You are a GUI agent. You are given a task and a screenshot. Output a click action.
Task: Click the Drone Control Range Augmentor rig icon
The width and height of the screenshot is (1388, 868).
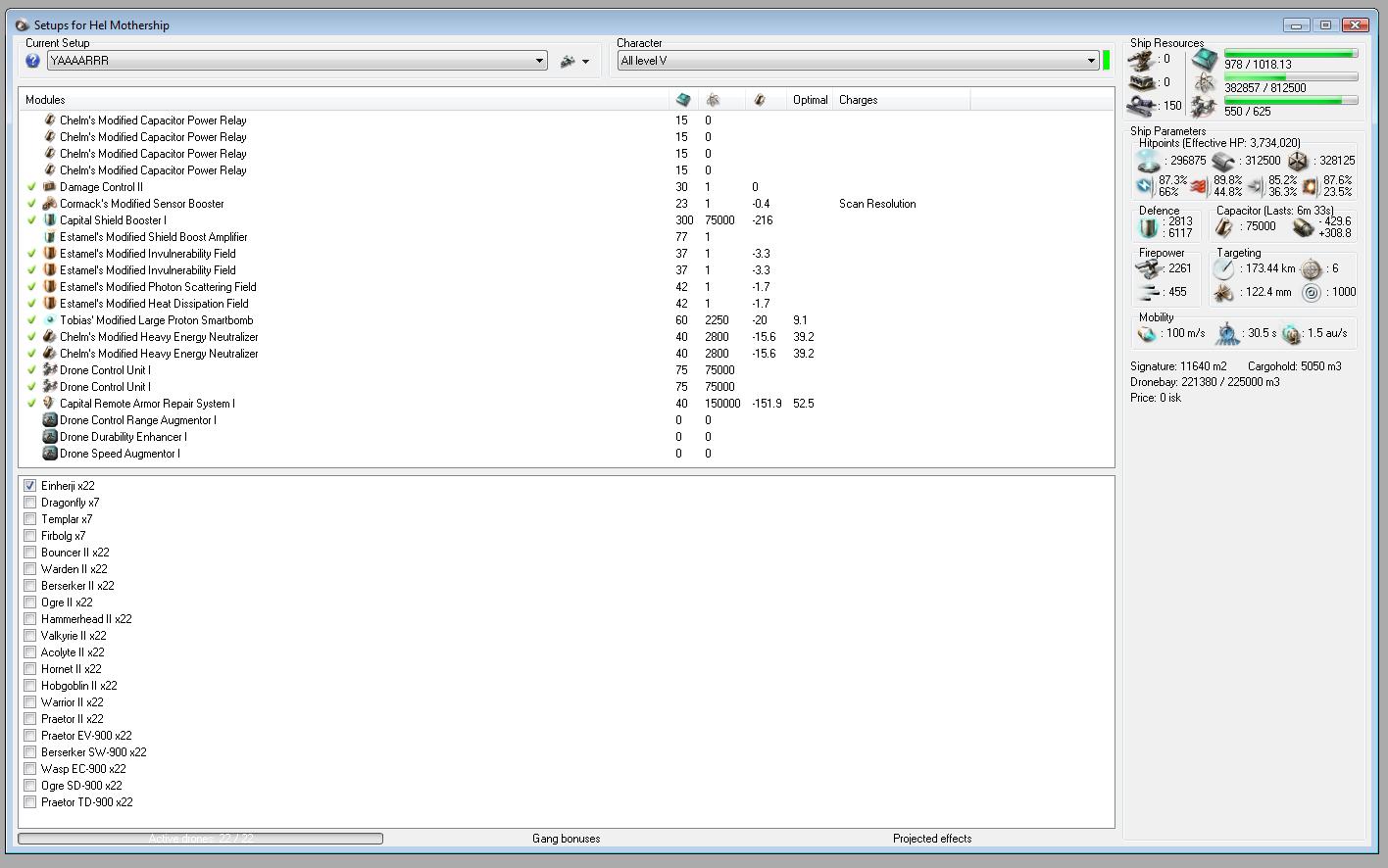(x=50, y=420)
